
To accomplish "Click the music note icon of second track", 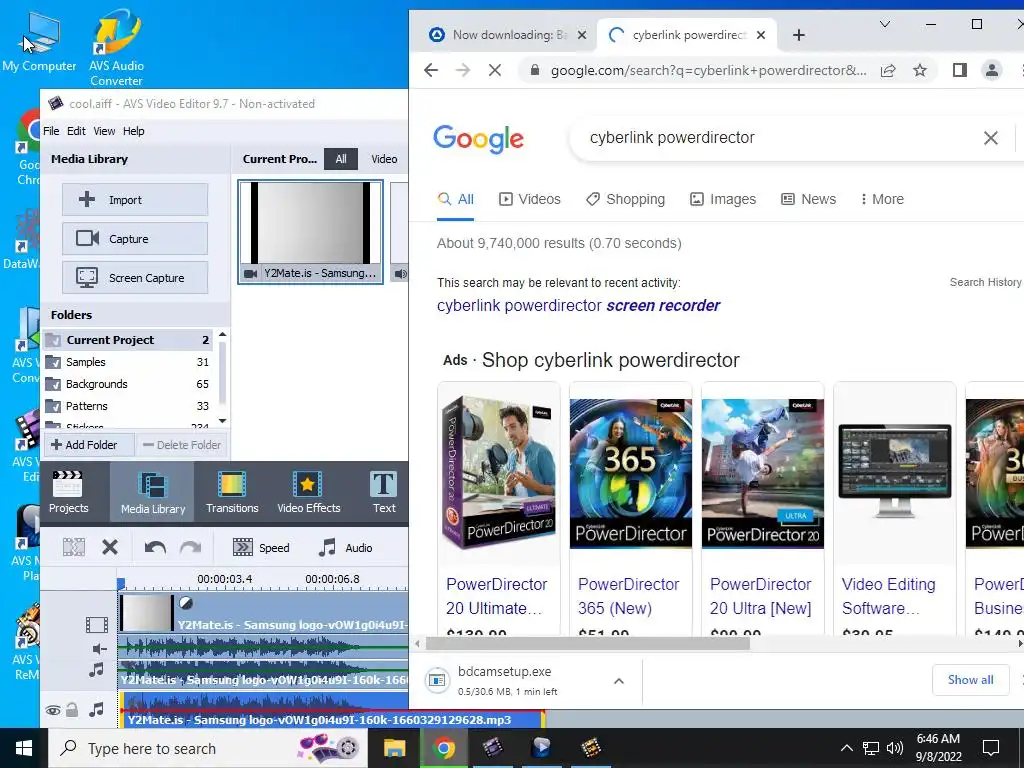I will pos(97,669).
